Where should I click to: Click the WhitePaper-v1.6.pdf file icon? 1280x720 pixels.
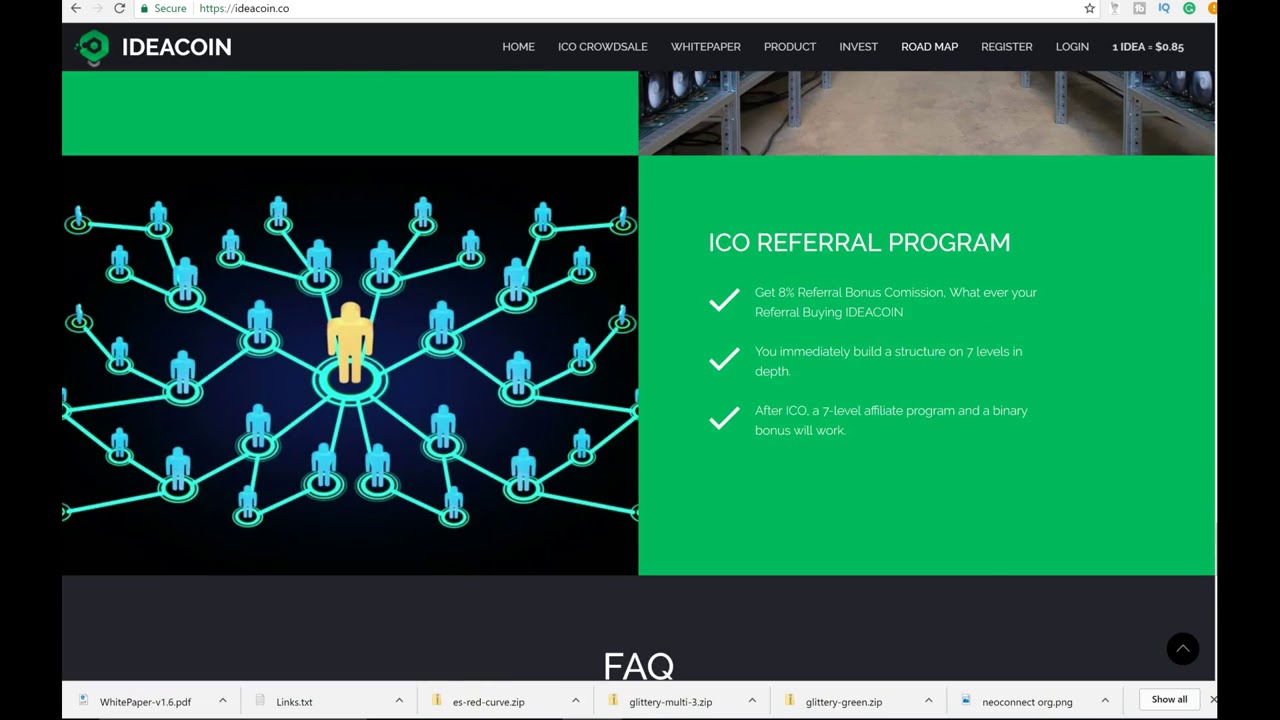84,701
